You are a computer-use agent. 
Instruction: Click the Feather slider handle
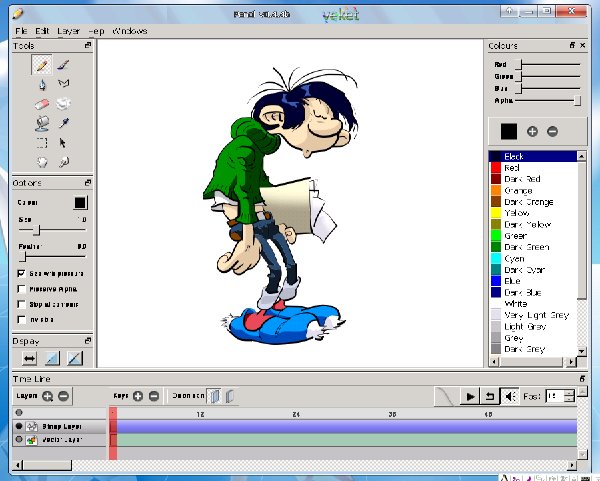pos(23,257)
